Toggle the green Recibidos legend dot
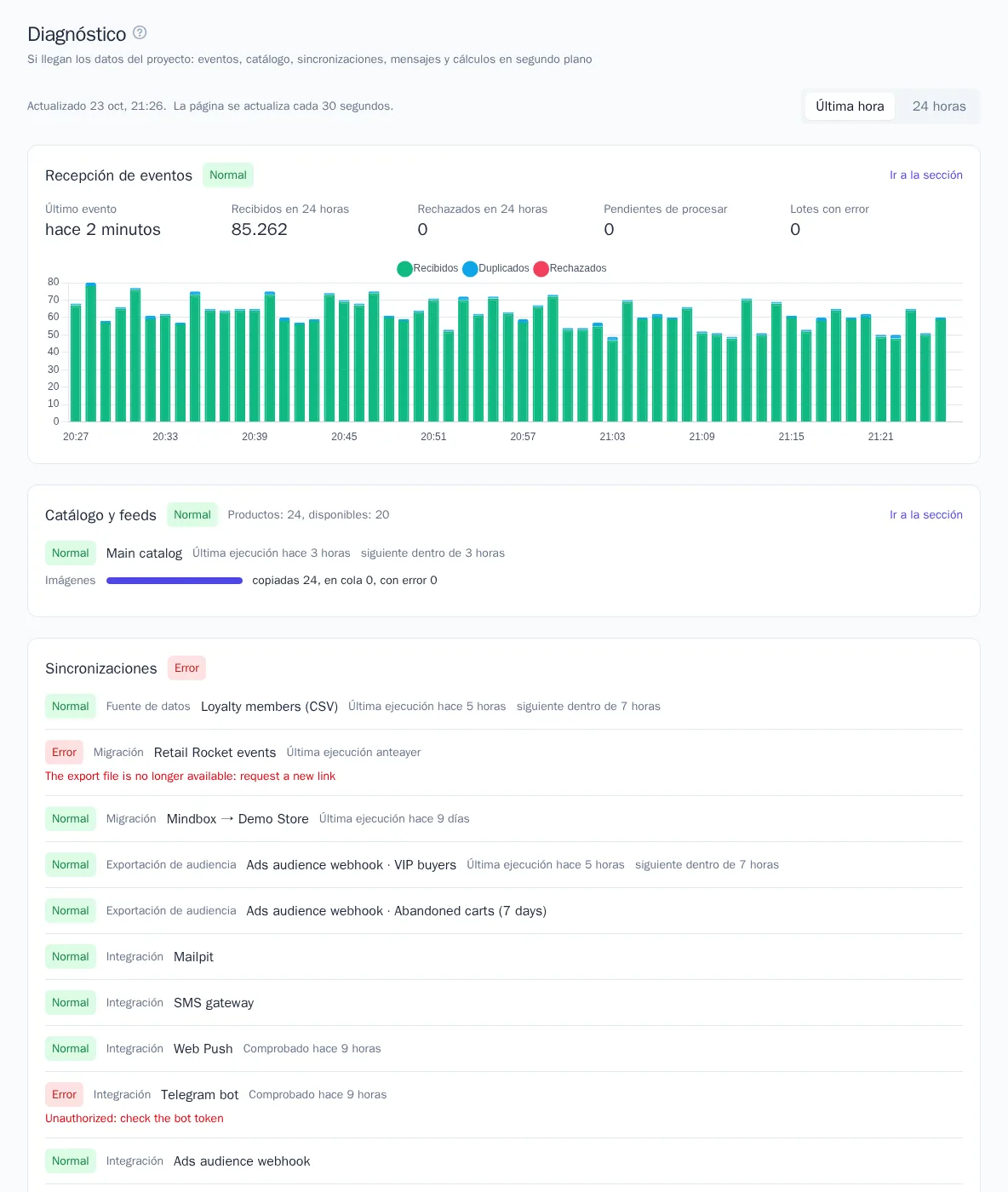Image resolution: width=1008 pixels, height=1192 pixels. (x=404, y=269)
